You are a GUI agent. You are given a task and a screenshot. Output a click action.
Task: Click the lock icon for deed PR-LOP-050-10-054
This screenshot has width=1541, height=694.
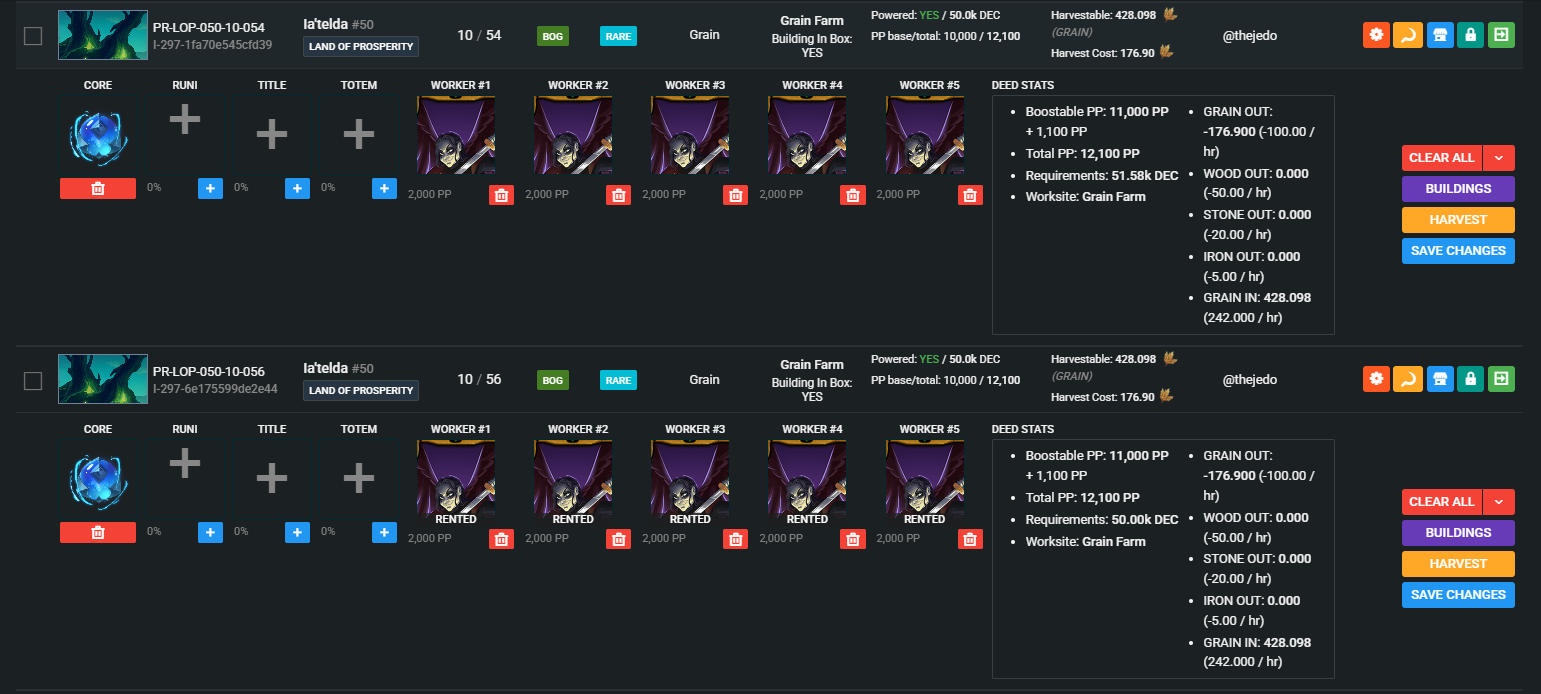(x=1470, y=35)
